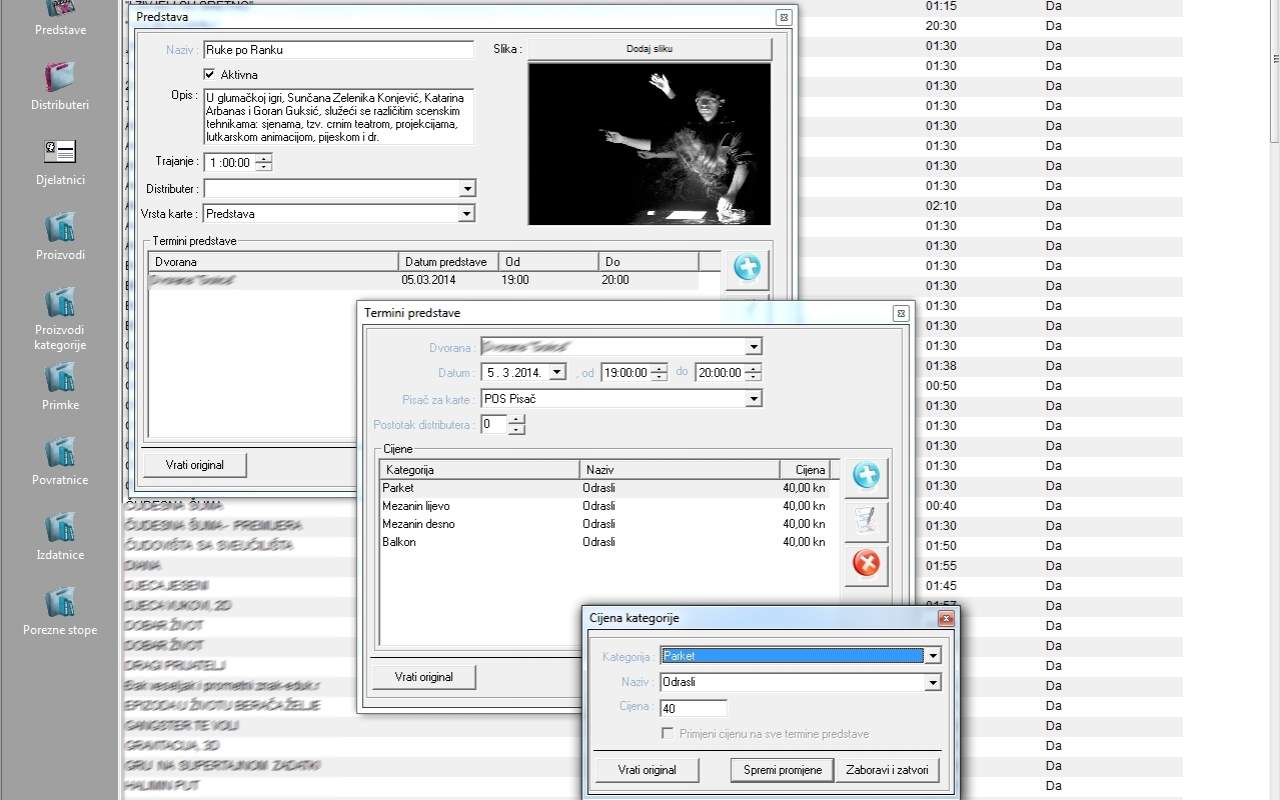Open the Djelatnici sidebar icon

[x=59, y=153]
